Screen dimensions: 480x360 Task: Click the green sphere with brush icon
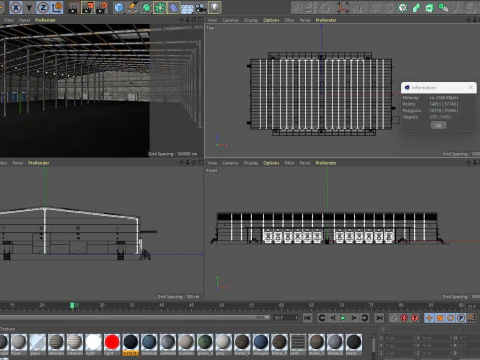click(443, 7)
